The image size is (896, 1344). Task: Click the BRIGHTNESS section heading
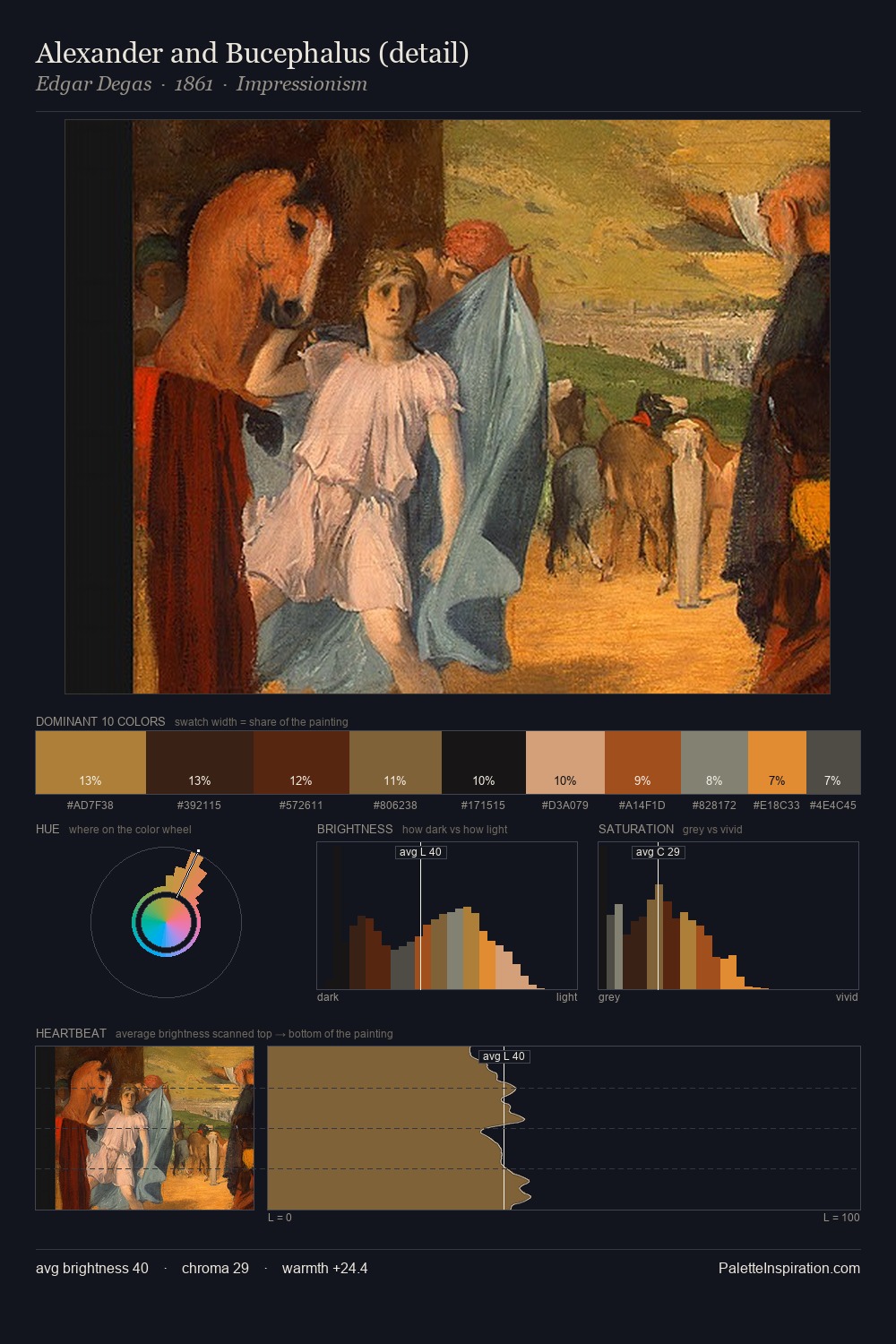[x=355, y=829]
